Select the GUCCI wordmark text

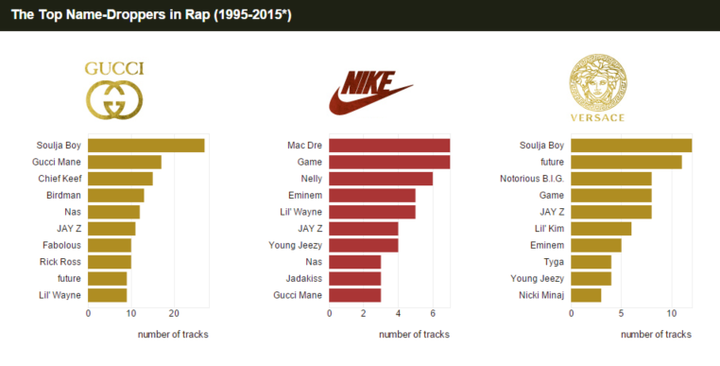pos(114,69)
